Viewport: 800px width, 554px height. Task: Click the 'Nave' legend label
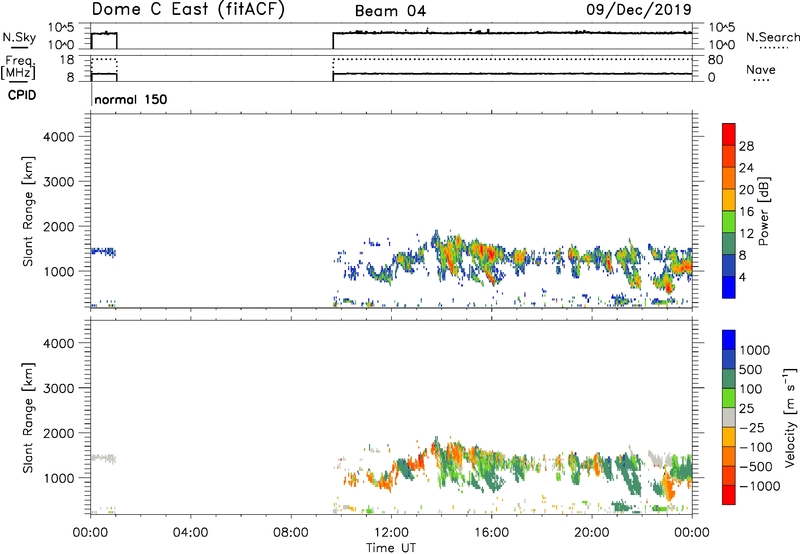tap(761, 70)
